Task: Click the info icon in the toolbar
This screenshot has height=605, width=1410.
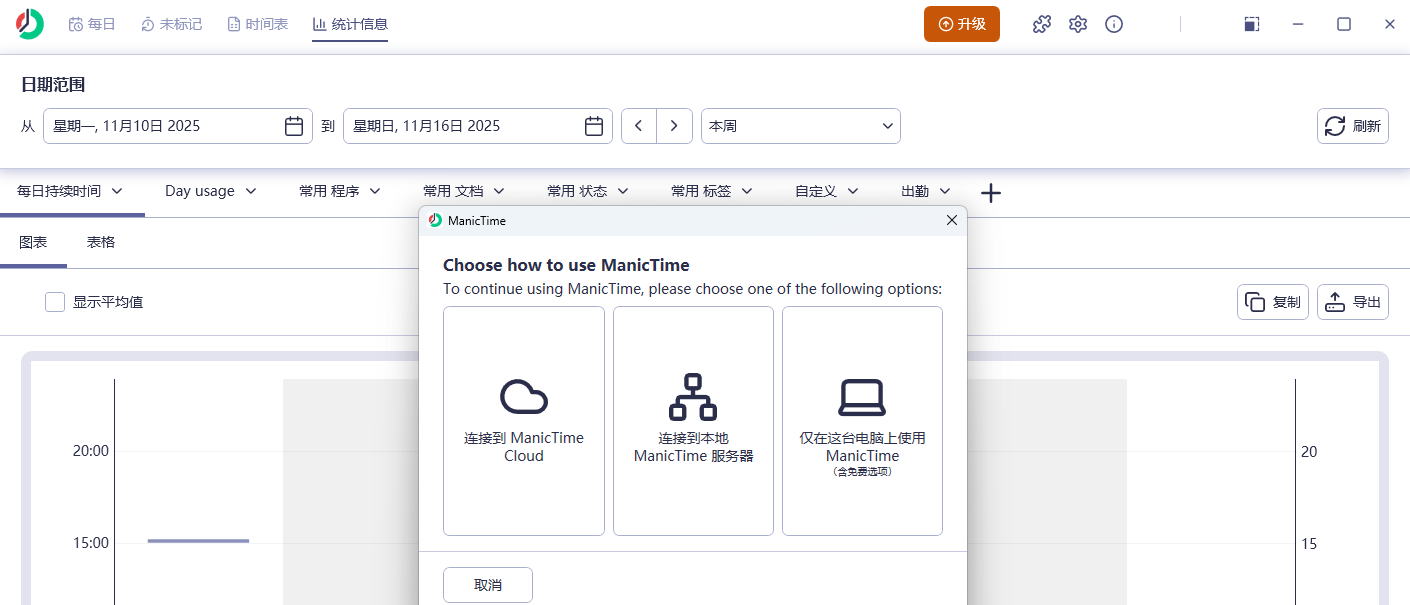Action: 1114,24
